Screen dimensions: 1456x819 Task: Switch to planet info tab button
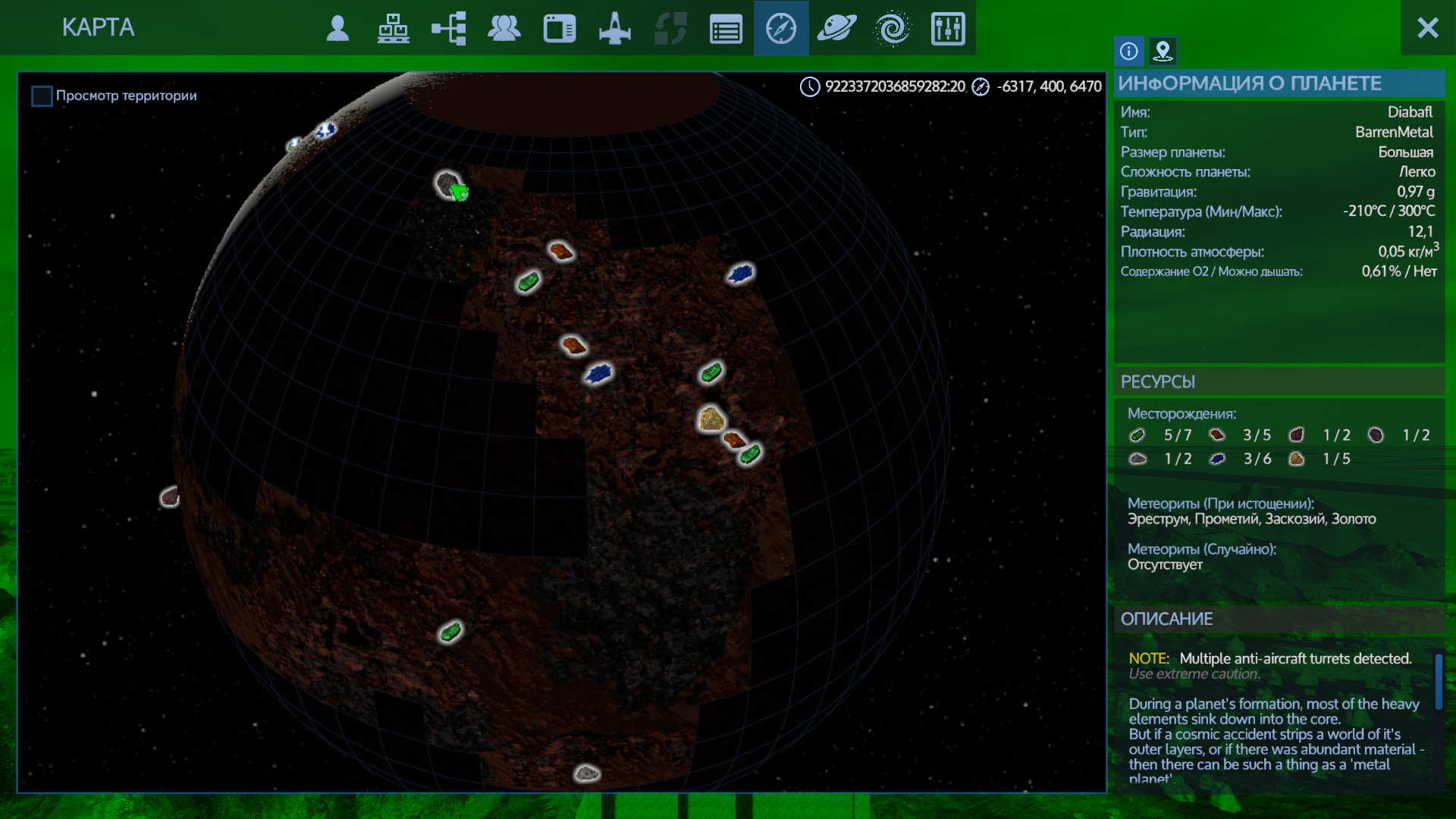1128,51
